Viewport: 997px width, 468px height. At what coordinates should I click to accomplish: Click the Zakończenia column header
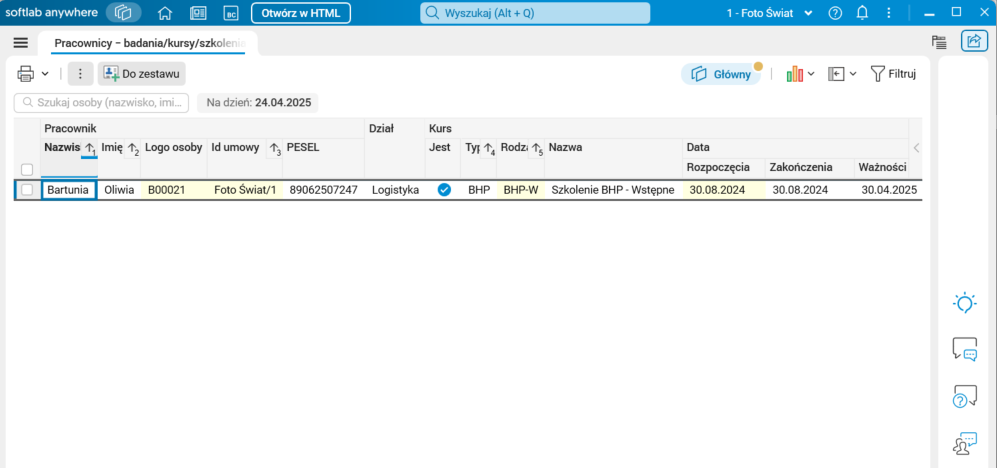(801, 168)
